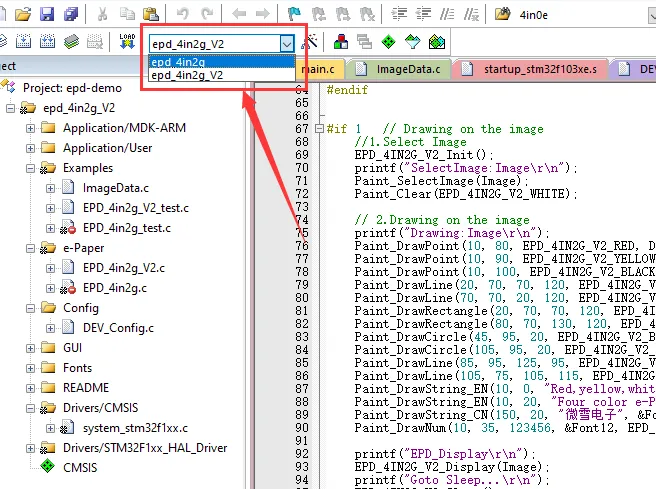
Task: Collapse the Drivers/CMSIS group
Action: [x=30, y=408]
